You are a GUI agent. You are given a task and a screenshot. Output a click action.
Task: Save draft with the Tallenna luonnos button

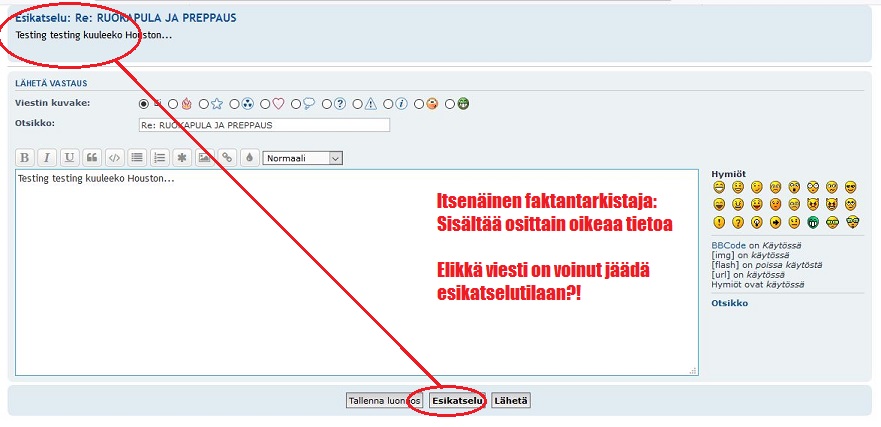click(x=384, y=400)
